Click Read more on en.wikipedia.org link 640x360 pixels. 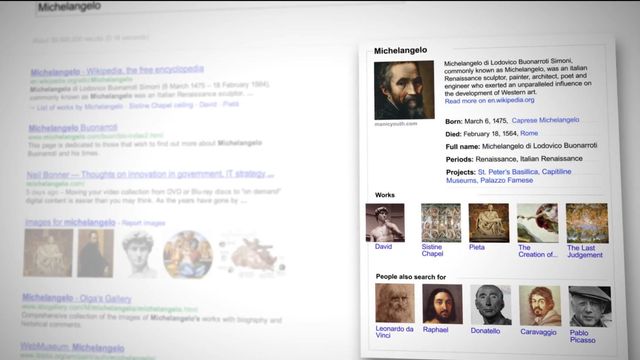pyautogui.click(x=489, y=100)
